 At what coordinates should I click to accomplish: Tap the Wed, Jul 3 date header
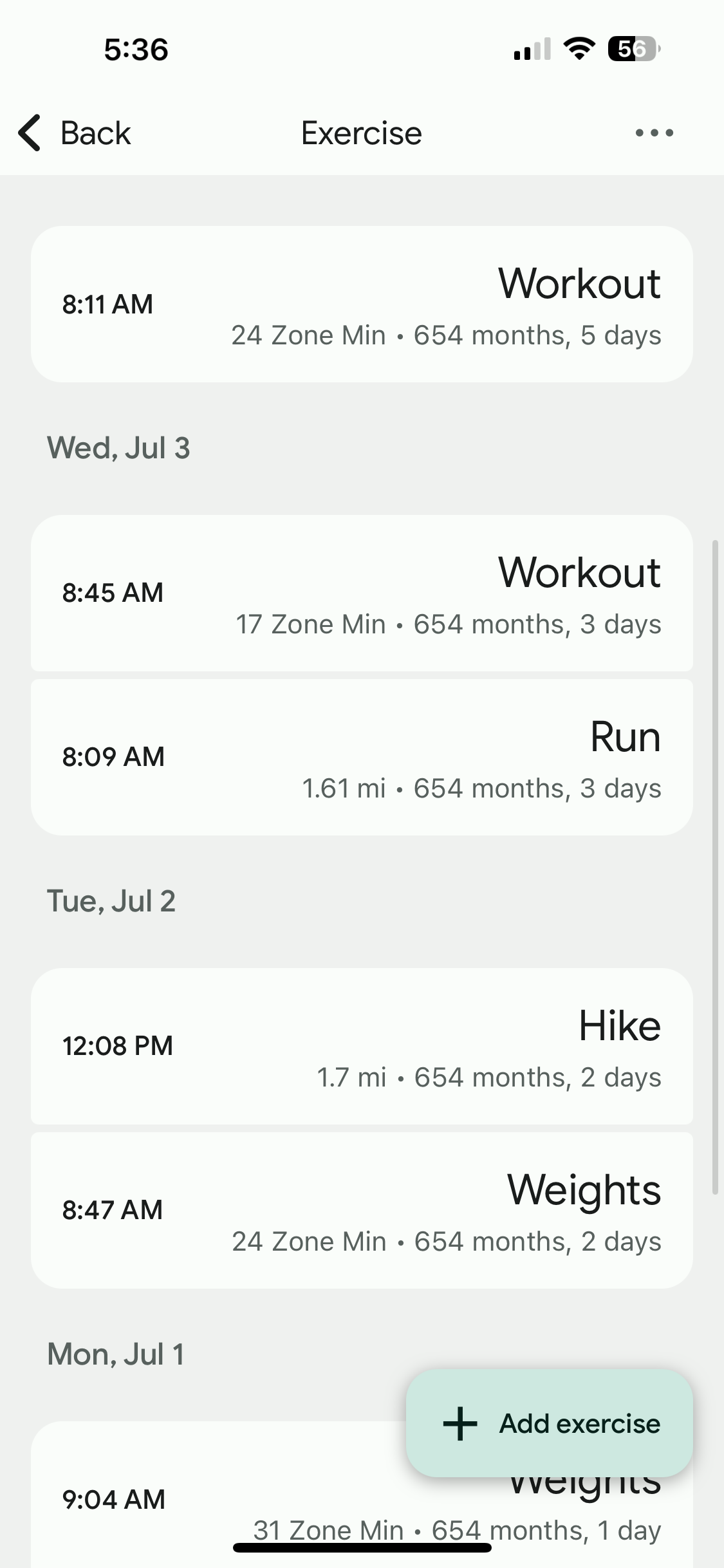tap(118, 448)
